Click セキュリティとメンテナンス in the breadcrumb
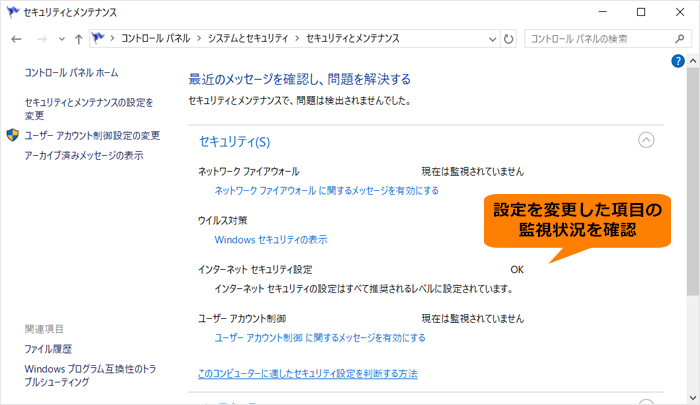 [x=353, y=38]
